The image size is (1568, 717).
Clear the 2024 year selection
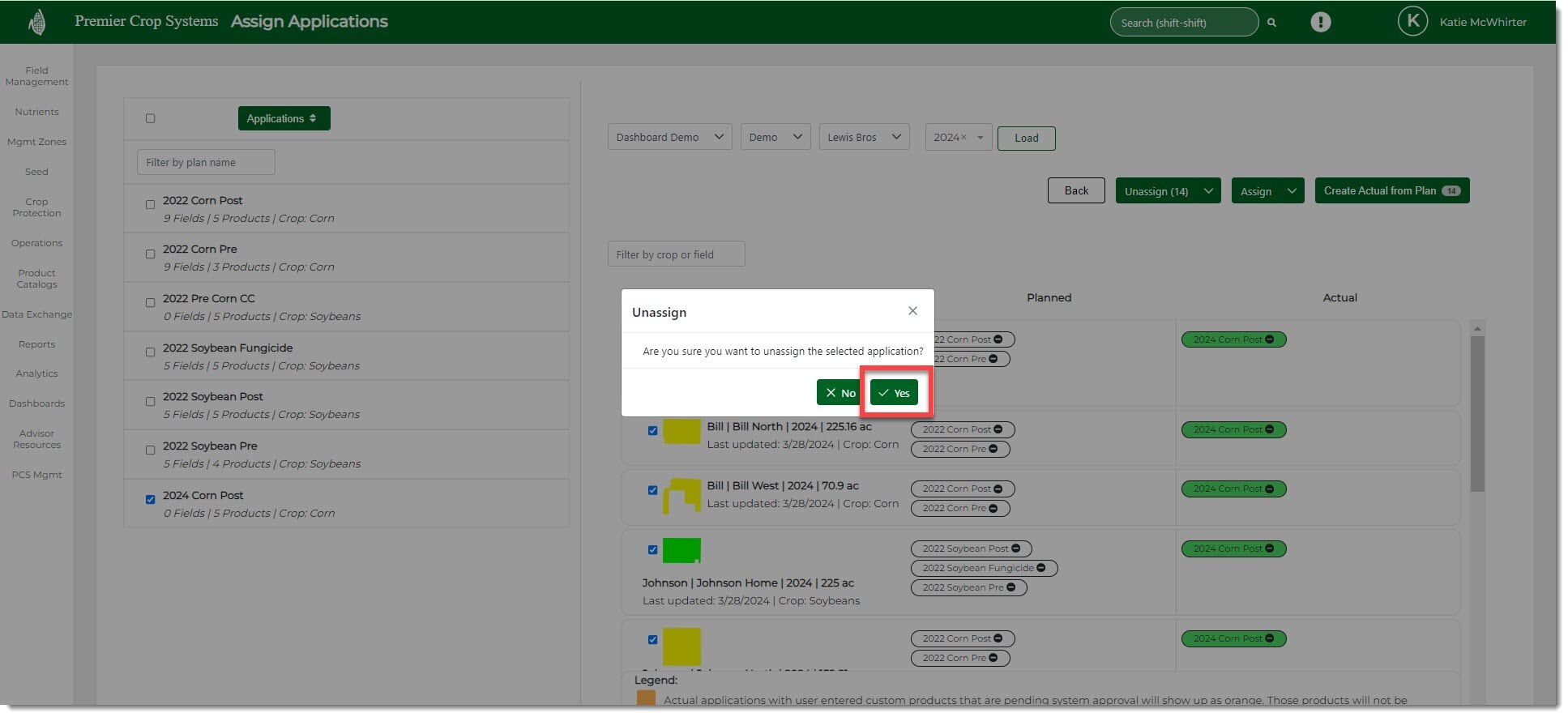pyautogui.click(x=963, y=138)
